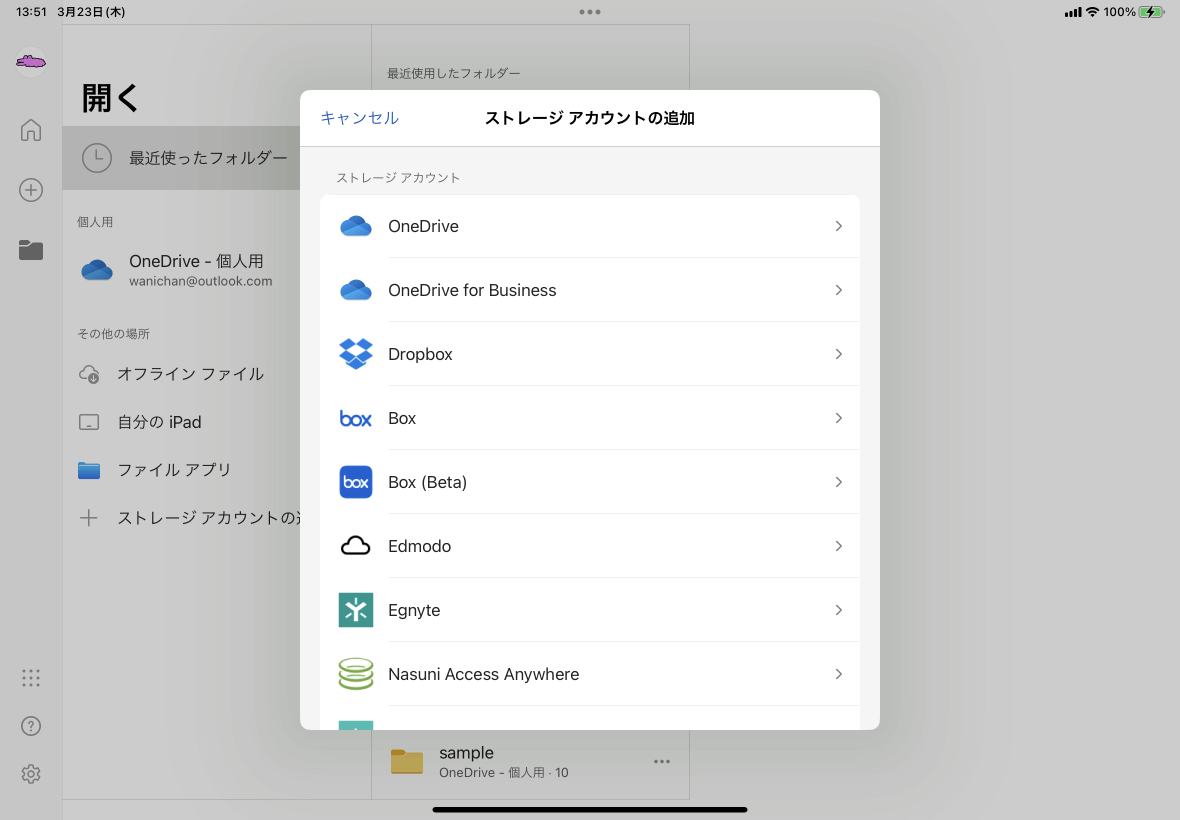Image resolution: width=1180 pixels, height=820 pixels.
Task: Tap the home indicator bar
Action: pyautogui.click(x=590, y=810)
